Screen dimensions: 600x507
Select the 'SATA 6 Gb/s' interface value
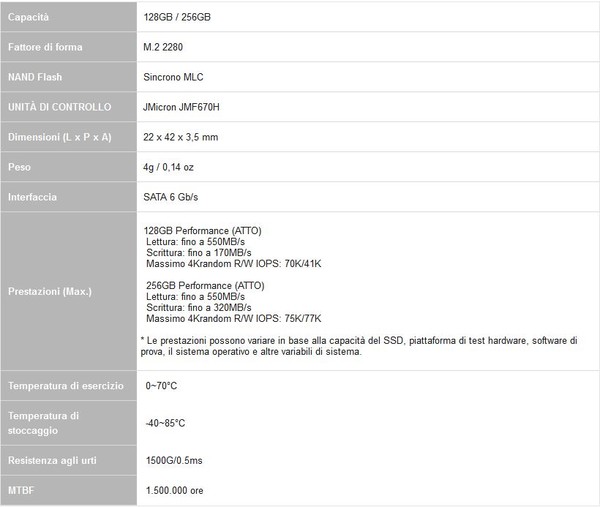click(x=171, y=197)
